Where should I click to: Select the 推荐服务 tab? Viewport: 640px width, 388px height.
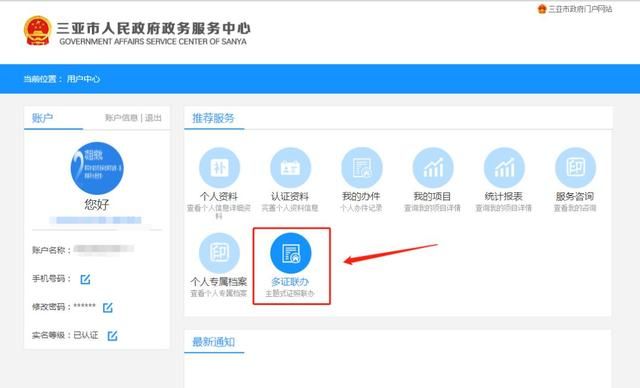point(213,118)
